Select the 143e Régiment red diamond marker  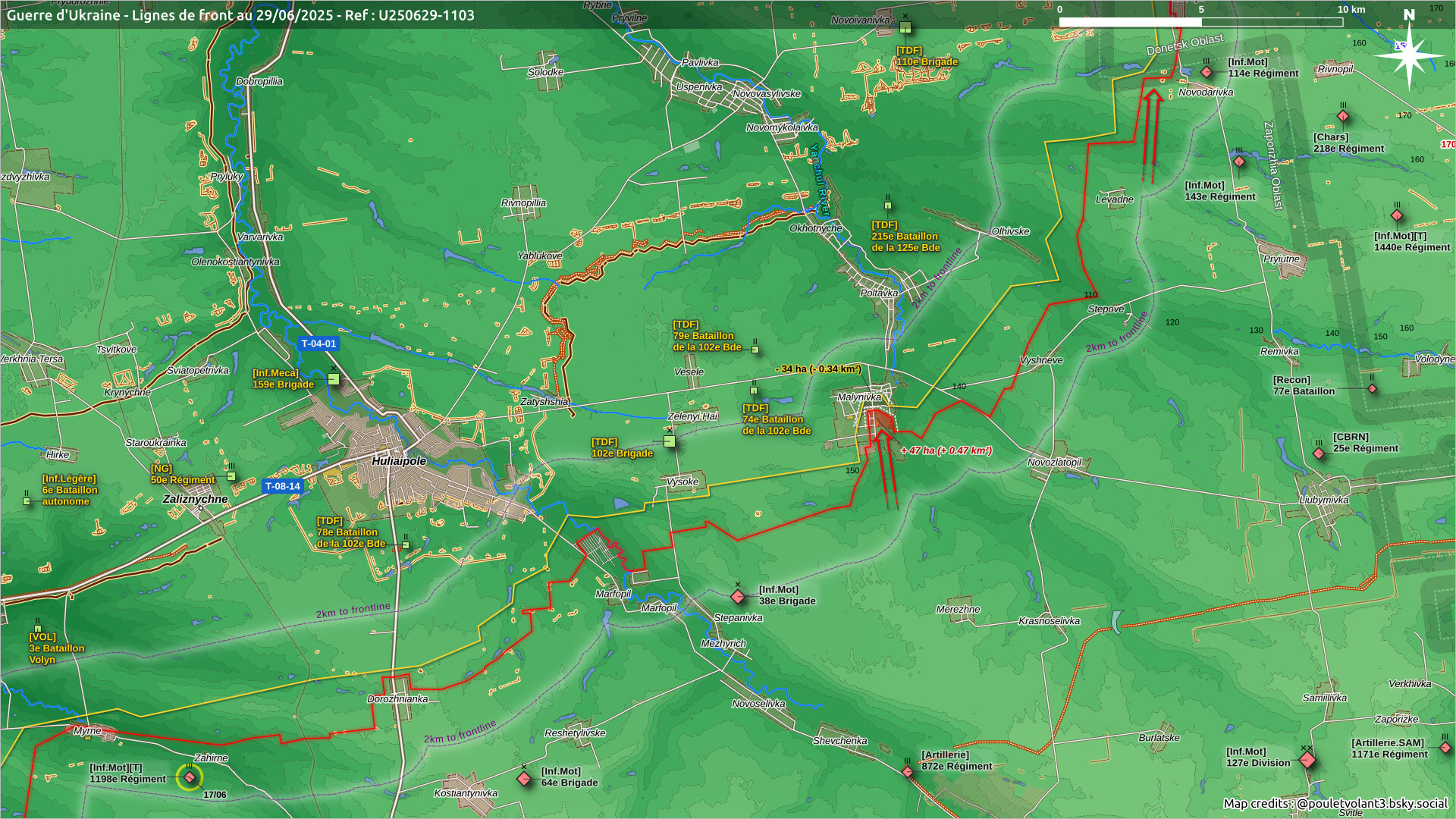point(1239,162)
